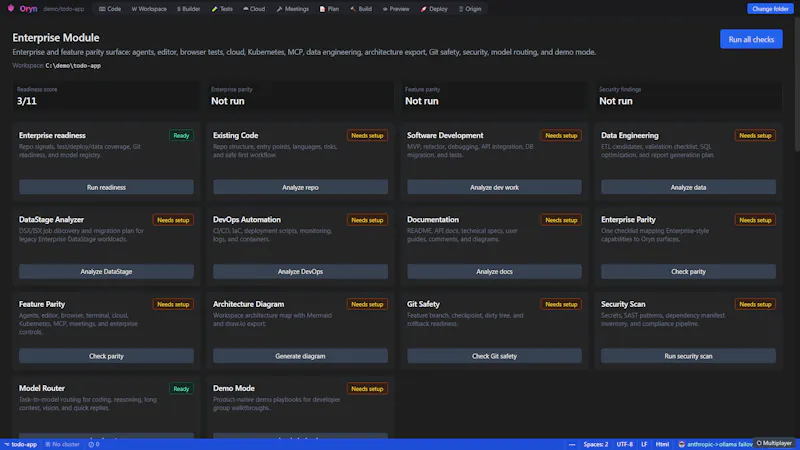Image resolution: width=800 pixels, height=450 pixels.
Task: Open the Build tab
Action: click(x=361, y=9)
